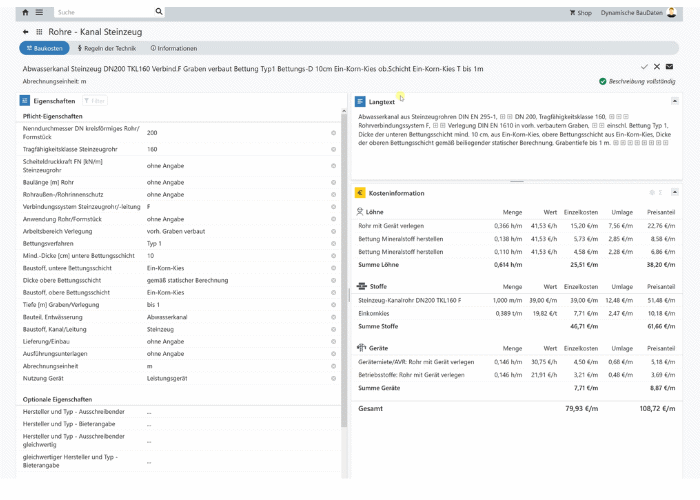Open the Shop cart link
The height and width of the screenshot is (500, 700).
[581, 12]
